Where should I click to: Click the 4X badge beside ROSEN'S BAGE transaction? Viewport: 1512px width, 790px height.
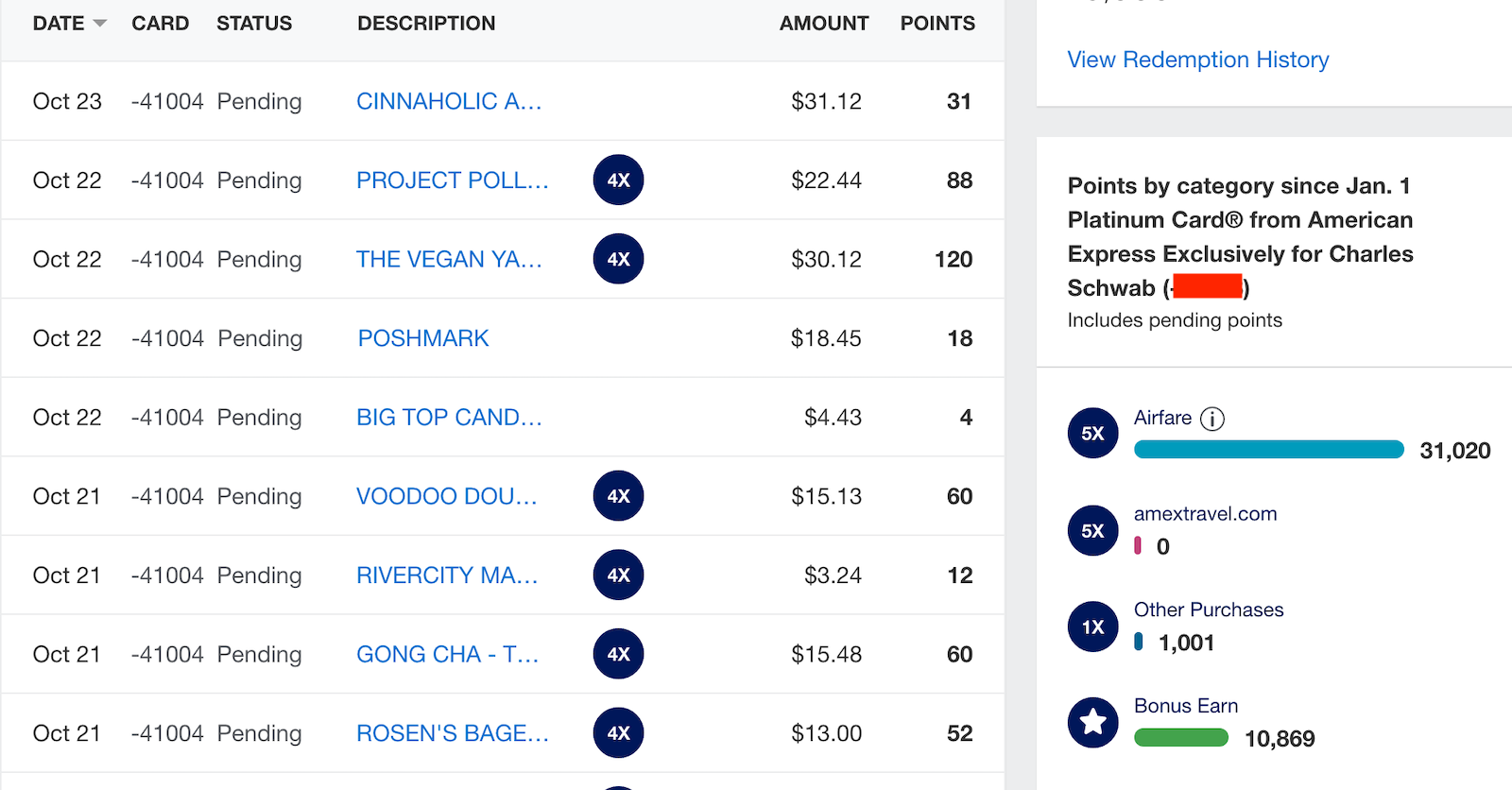tap(618, 732)
